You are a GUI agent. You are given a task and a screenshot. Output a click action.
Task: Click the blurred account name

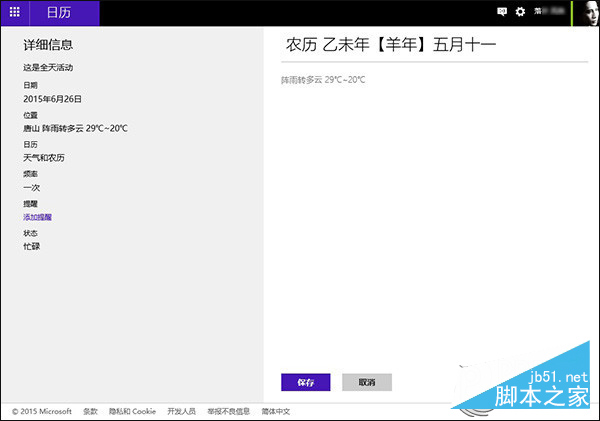(549, 13)
